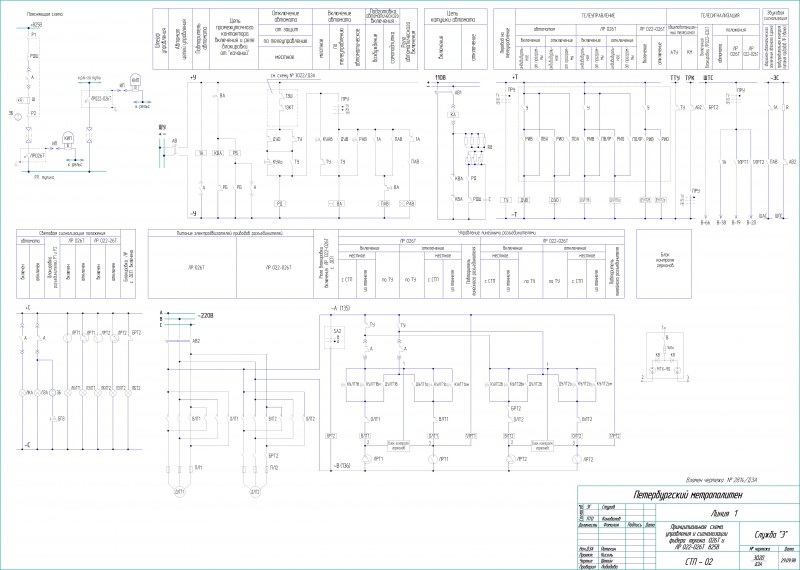Viewport: 800px width, 570px height.
Task: Click the "АВ2" breaker label under ~220В
Action: click(x=195, y=343)
